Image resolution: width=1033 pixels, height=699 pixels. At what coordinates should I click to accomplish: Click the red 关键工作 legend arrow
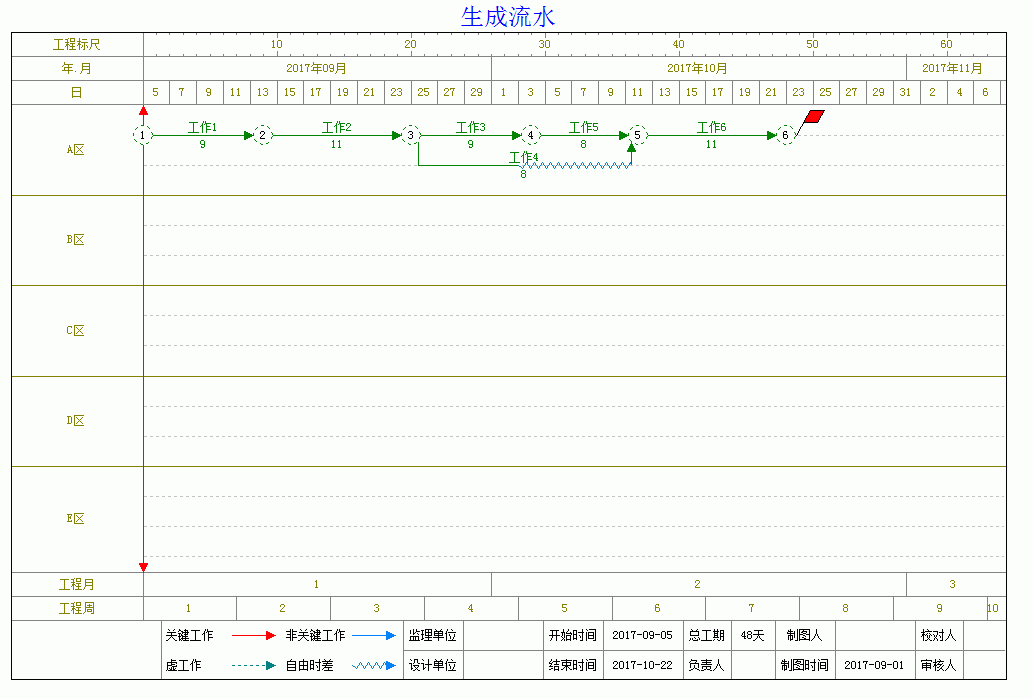[x=254, y=636]
